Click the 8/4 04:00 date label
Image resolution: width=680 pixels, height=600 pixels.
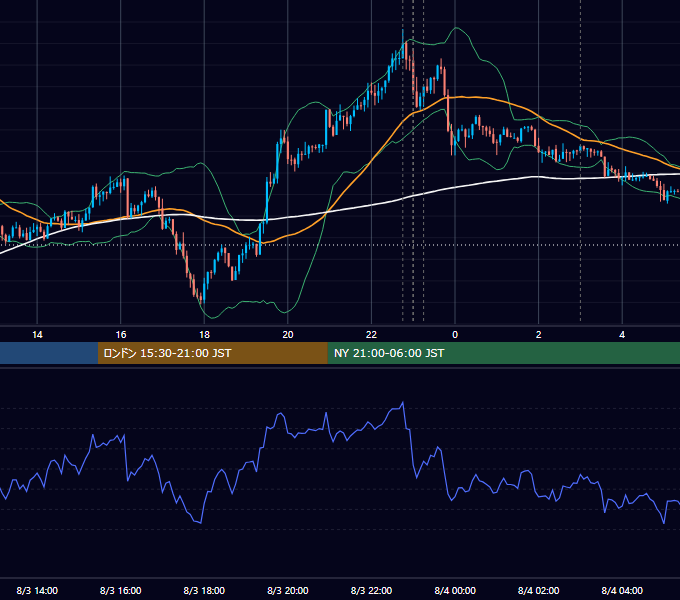click(x=622, y=590)
